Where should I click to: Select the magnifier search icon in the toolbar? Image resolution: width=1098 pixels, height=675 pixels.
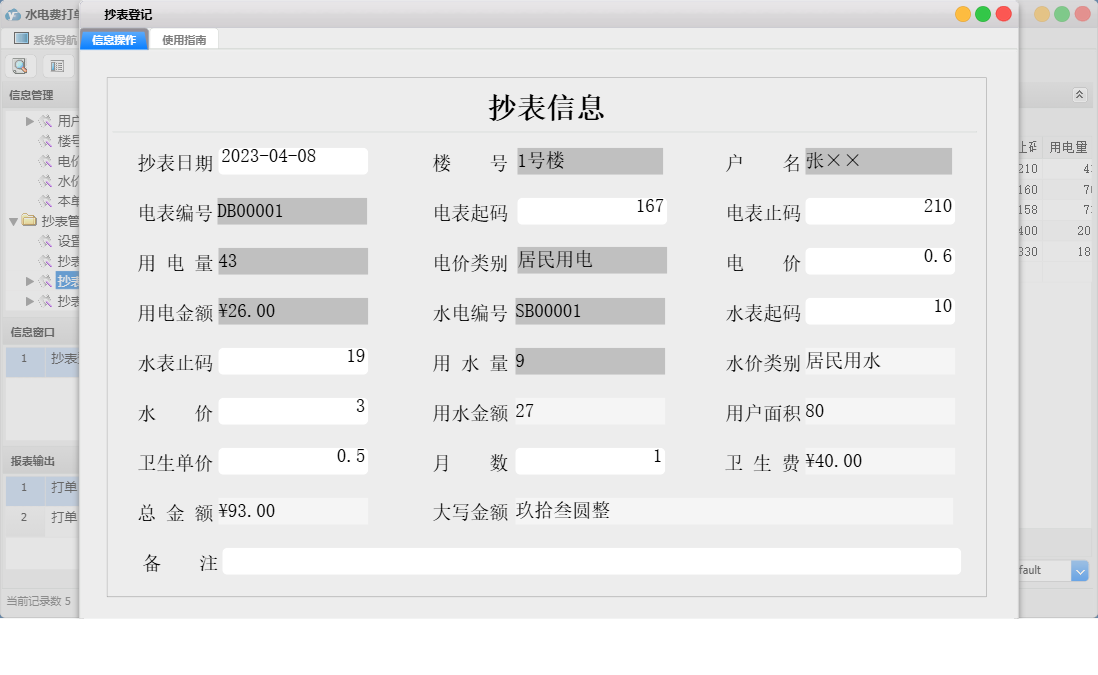click(20, 66)
